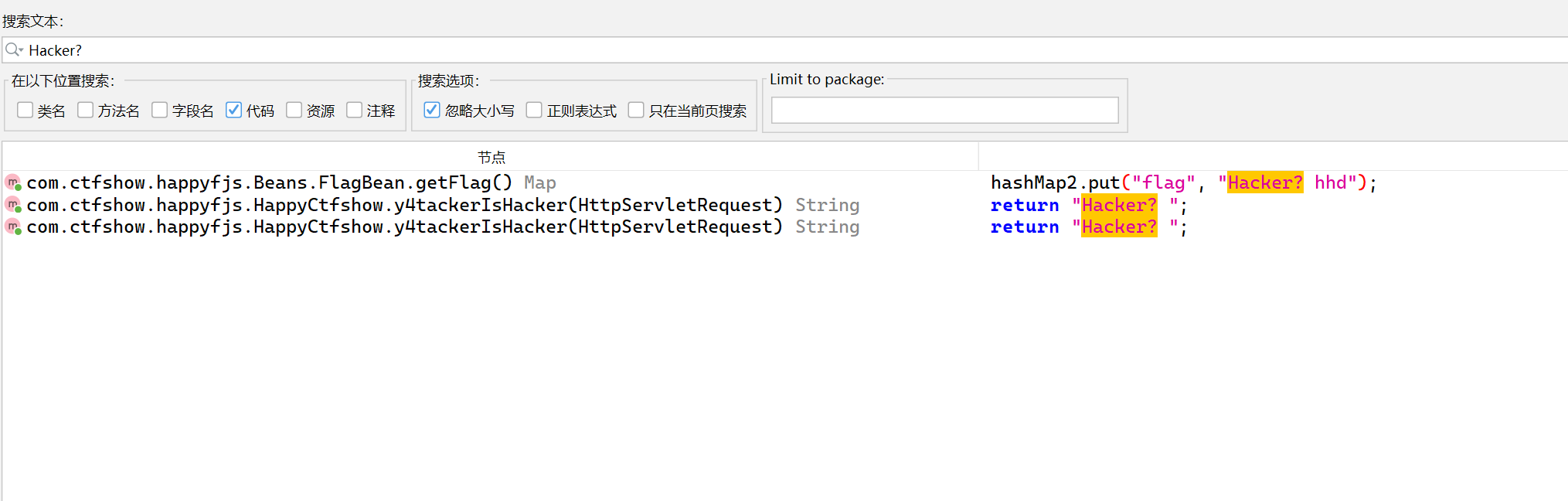The width and height of the screenshot is (1568, 501).
Task: Disable the 忽略大小写 option
Action: [432, 111]
